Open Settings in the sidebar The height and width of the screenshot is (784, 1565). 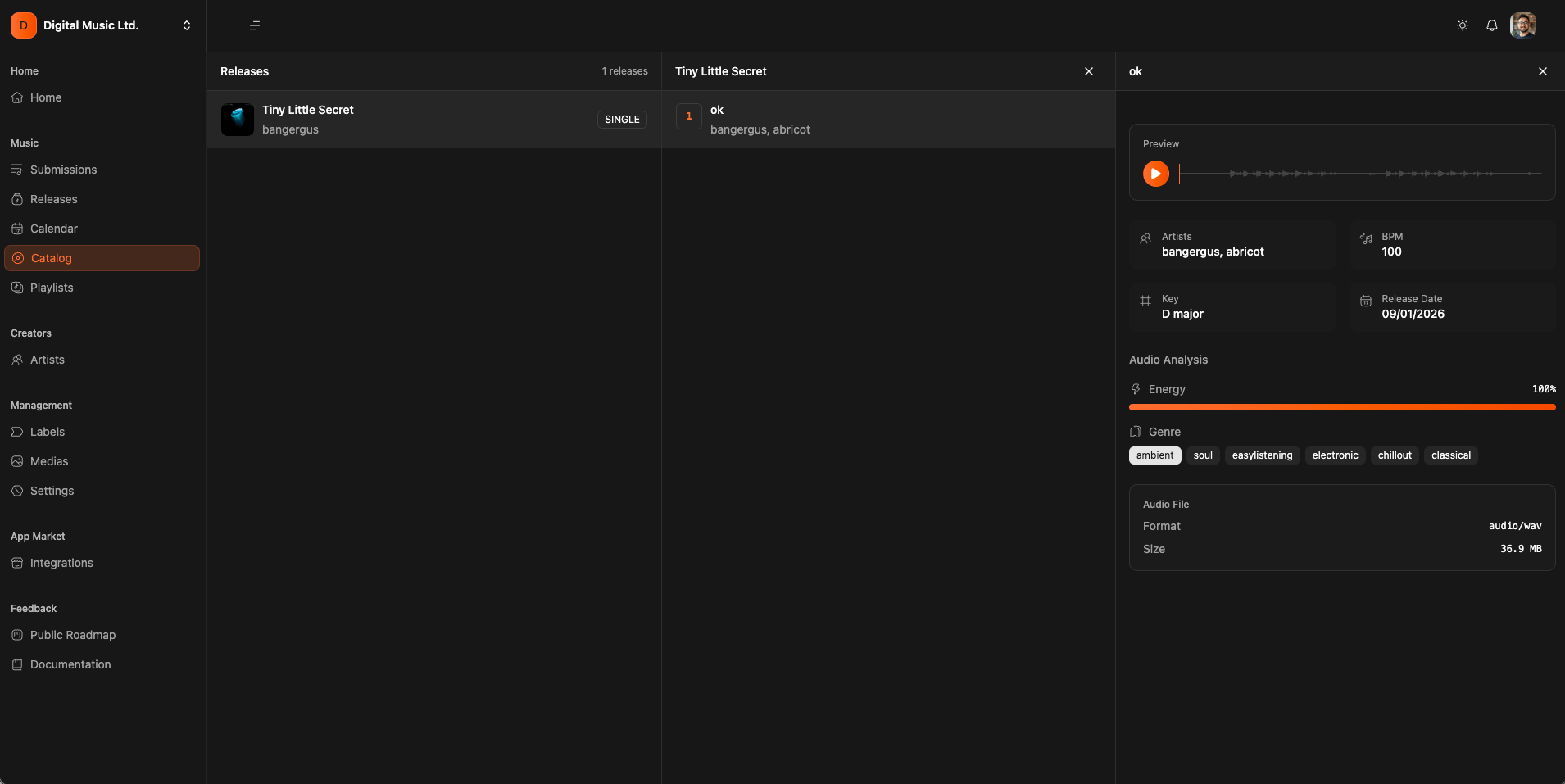click(102, 491)
